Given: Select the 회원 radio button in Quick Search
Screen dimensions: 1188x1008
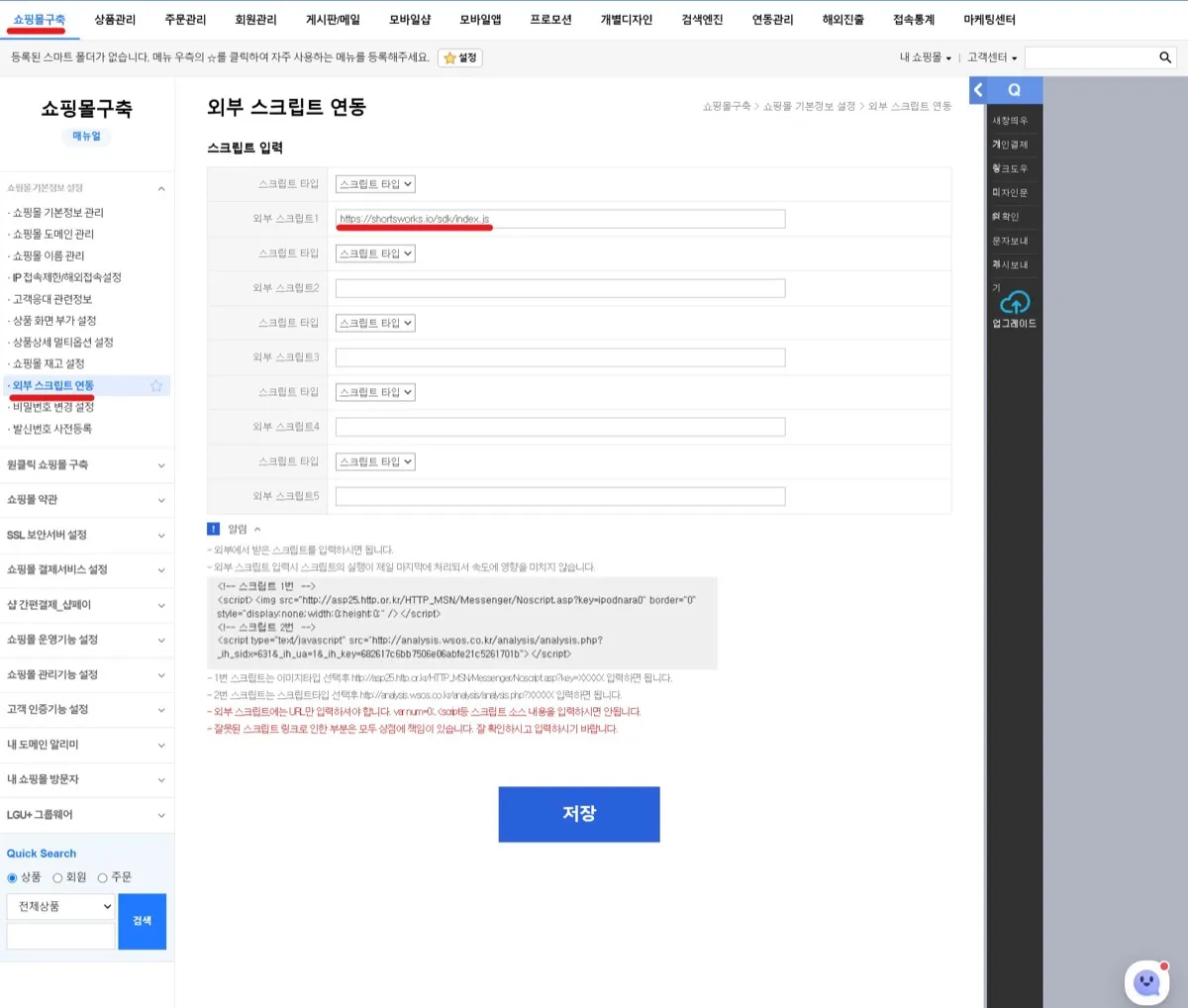Looking at the screenshot, I should pyautogui.click(x=57, y=877).
